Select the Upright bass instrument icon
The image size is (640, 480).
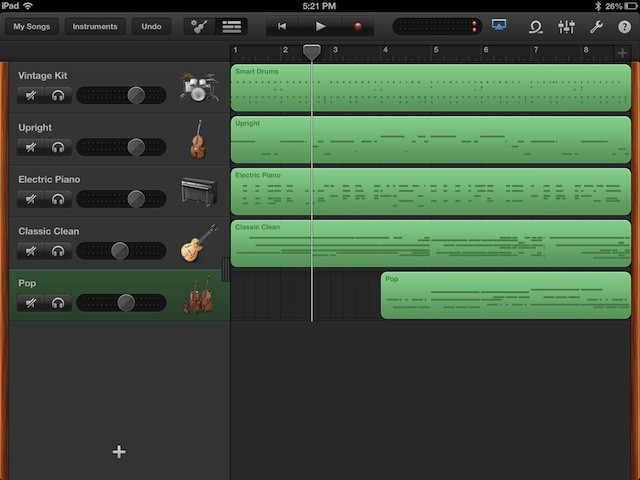[x=198, y=139]
